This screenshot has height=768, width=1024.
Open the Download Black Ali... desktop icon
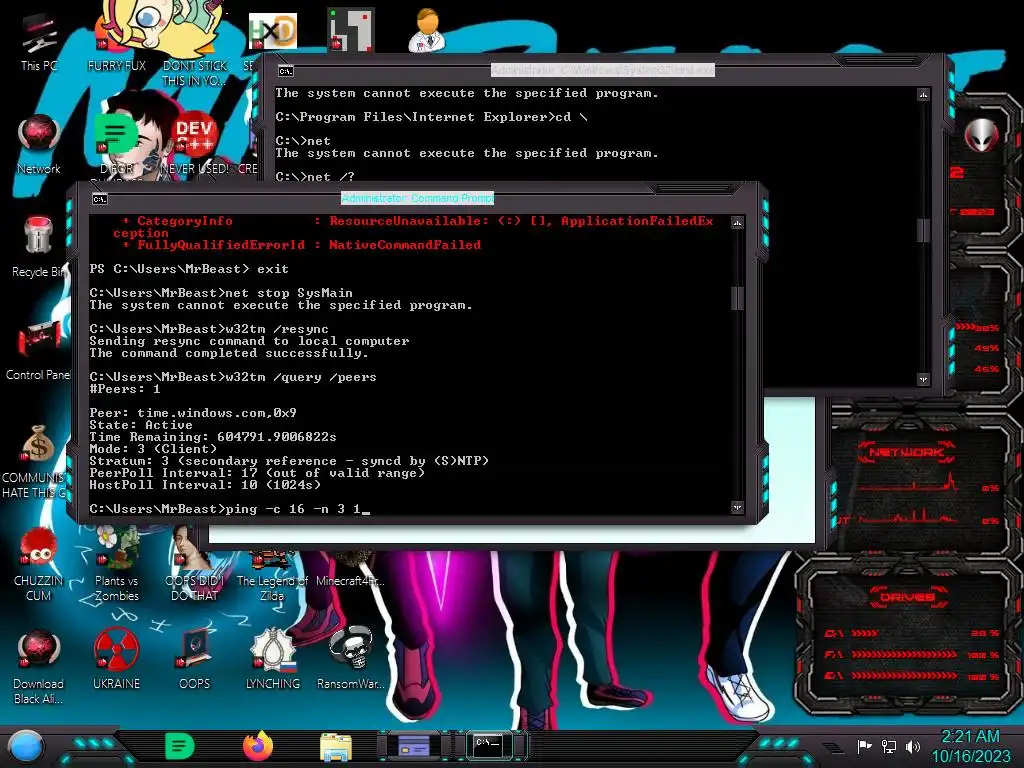[x=38, y=667]
